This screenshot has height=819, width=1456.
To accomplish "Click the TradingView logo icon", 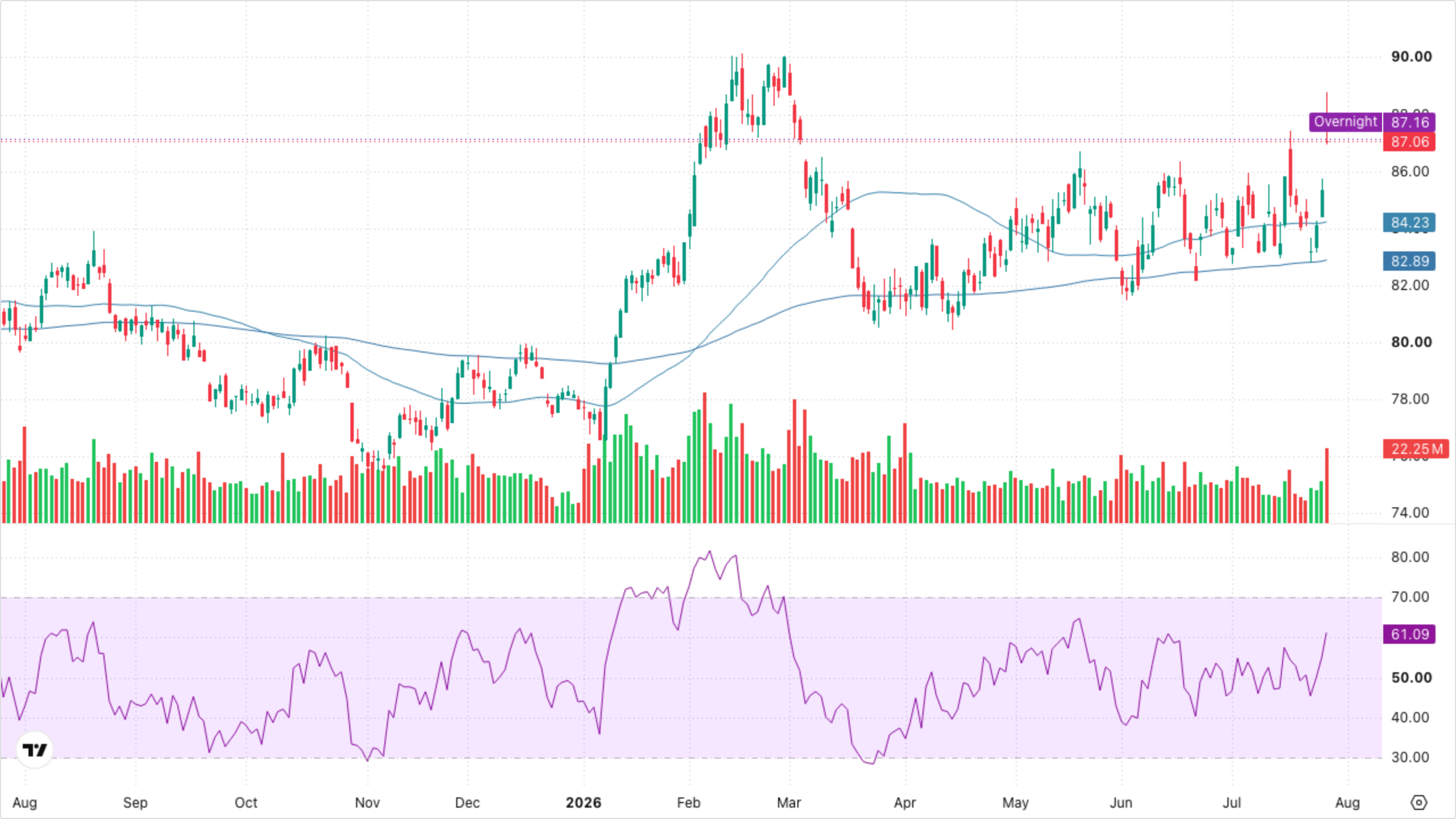I will click(x=35, y=750).
